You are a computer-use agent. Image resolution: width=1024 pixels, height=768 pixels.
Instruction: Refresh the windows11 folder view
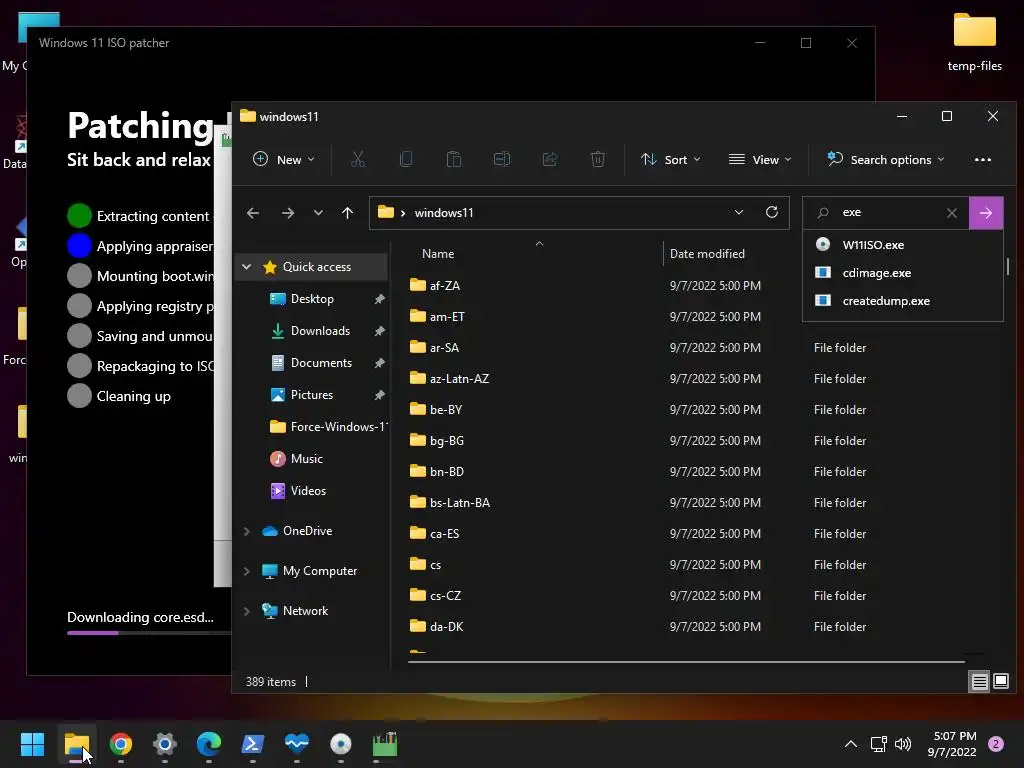pyautogui.click(x=772, y=212)
